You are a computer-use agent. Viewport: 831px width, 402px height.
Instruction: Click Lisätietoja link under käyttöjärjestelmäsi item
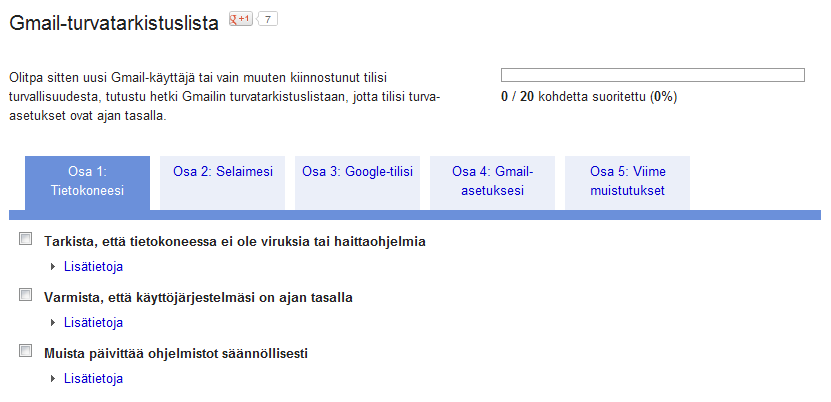coord(93,323)
